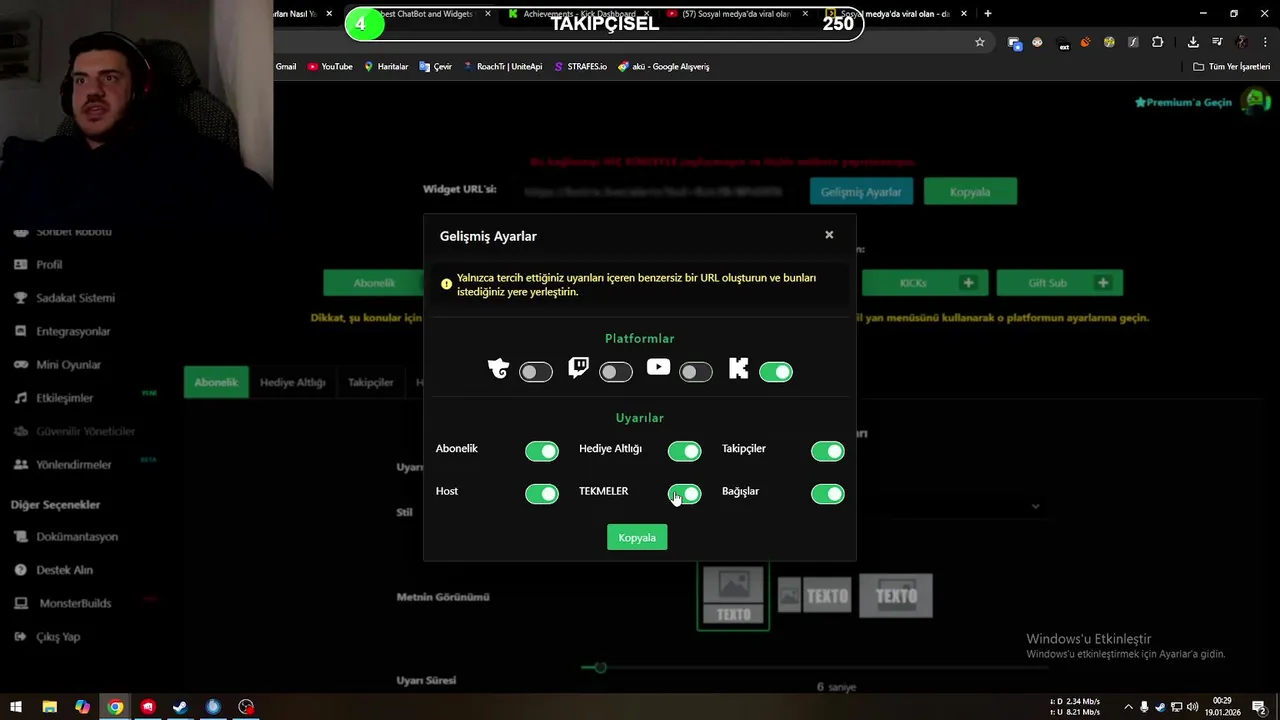This screenshot has height=720, width=1280.
Task: Click the Twitch platform icon
Action: pos(578,368)
